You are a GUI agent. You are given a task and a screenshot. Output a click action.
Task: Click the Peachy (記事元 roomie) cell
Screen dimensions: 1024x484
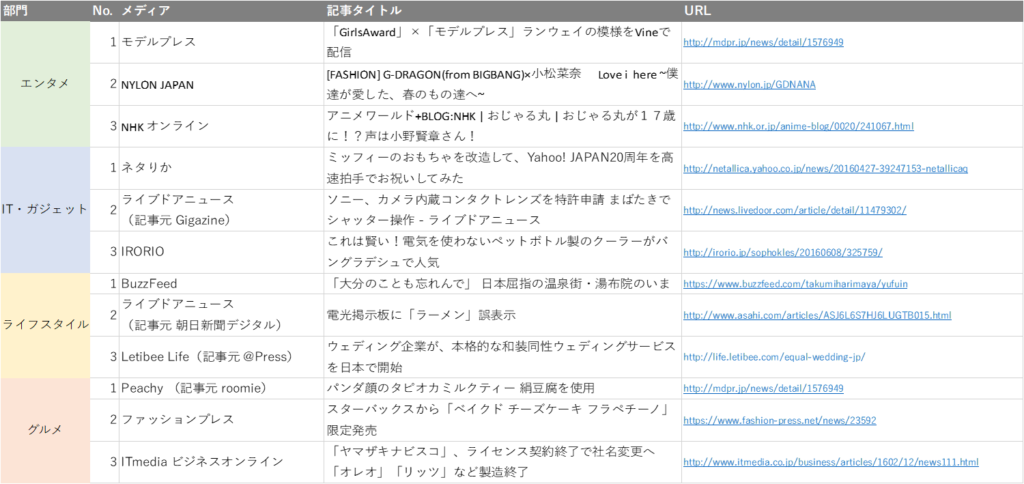[221, 388]
